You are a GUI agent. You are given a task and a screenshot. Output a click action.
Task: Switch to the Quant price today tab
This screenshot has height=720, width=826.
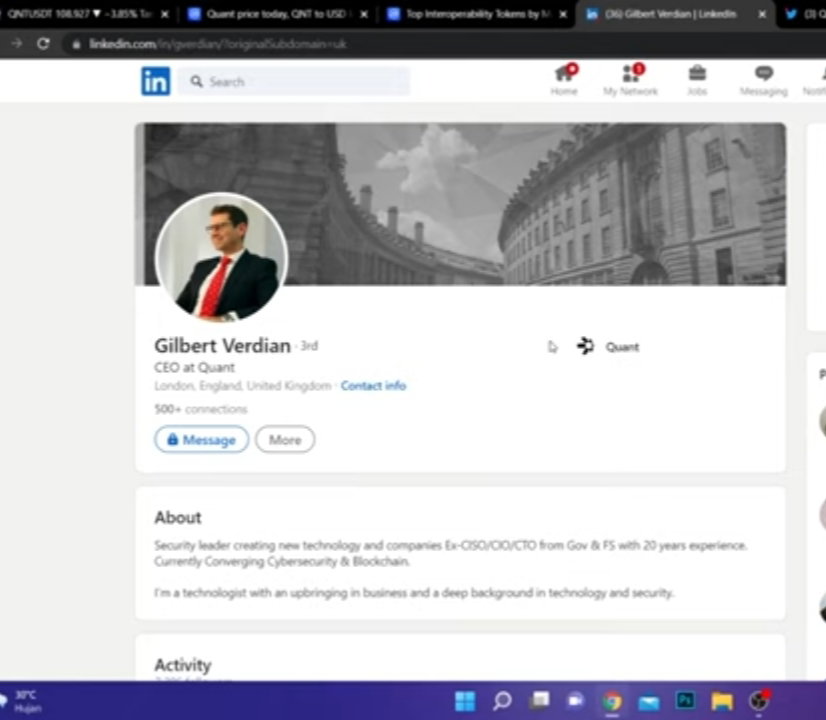276,14
